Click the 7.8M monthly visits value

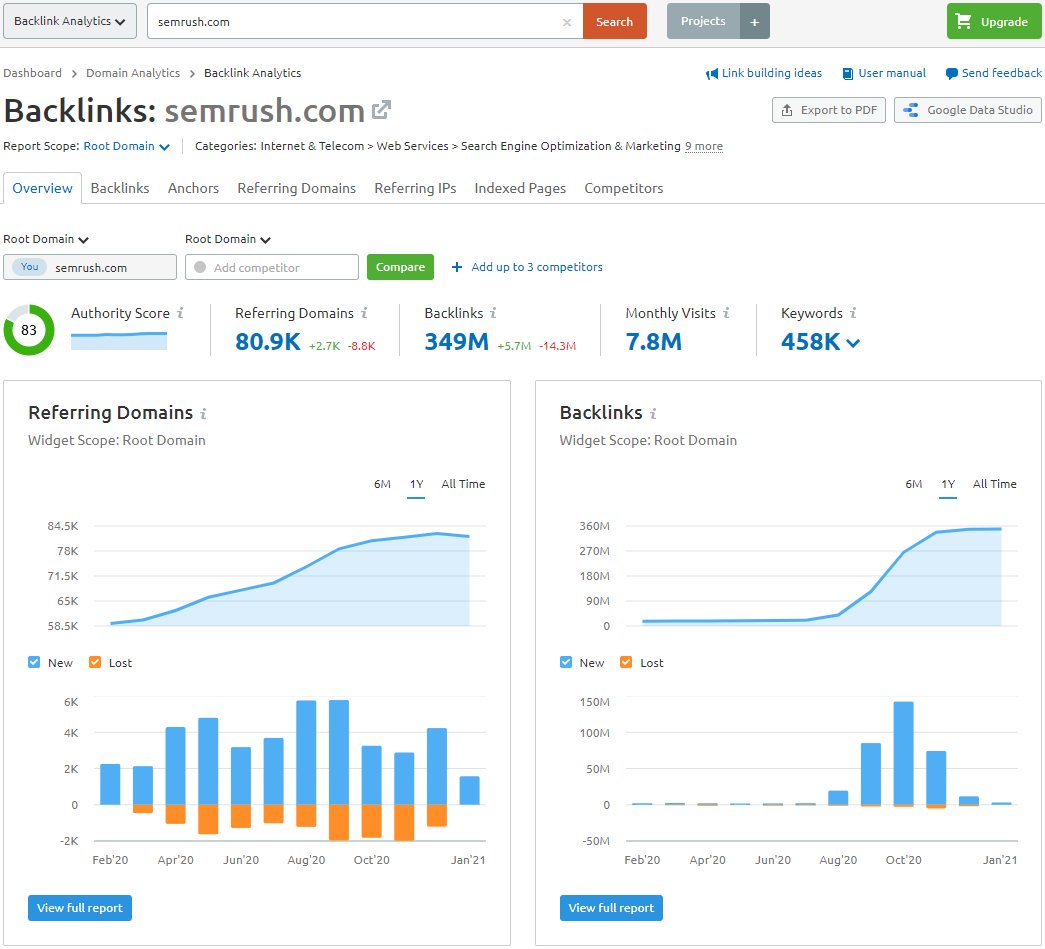pos(654,342)
